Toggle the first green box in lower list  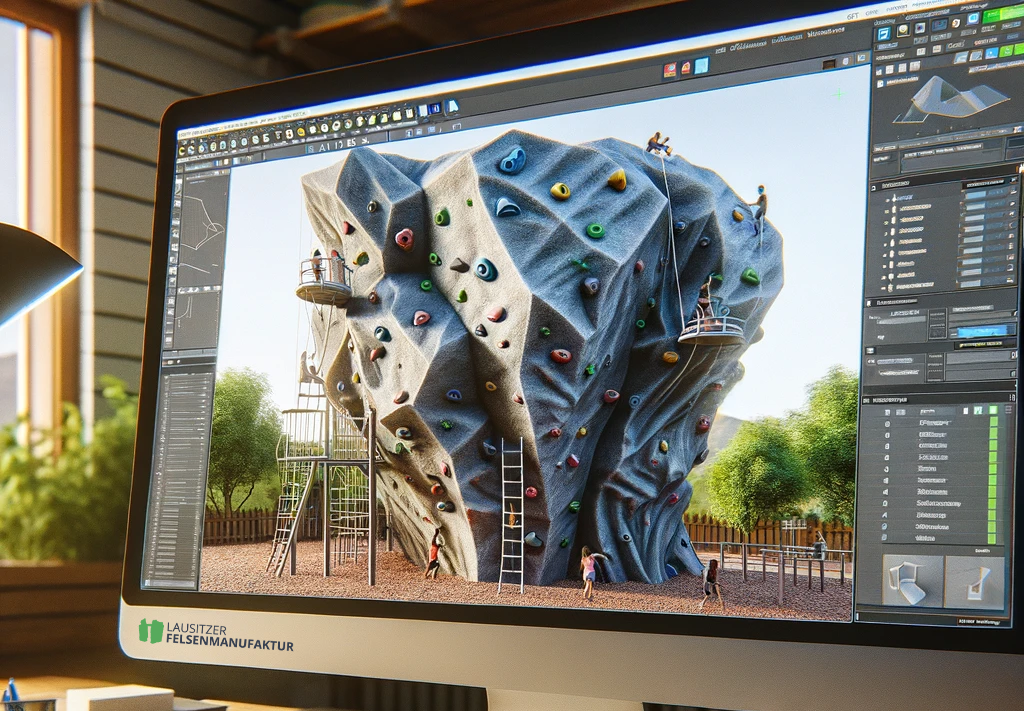tap(993, 423)
